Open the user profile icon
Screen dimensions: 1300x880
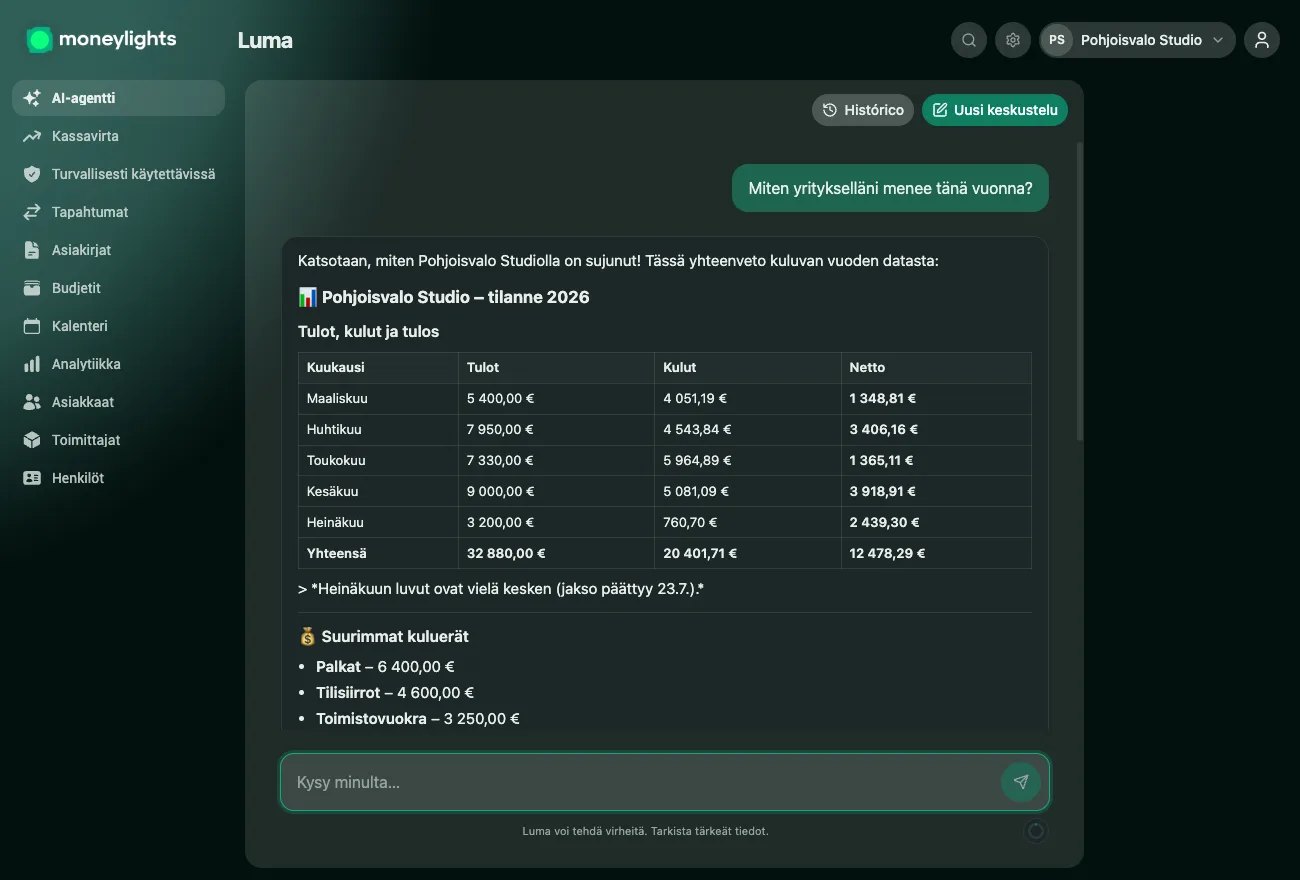point(1262,40)
